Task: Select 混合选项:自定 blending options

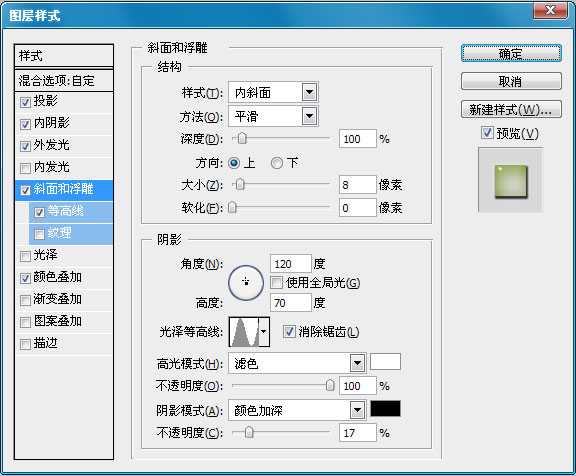Action: pos(64,80)
